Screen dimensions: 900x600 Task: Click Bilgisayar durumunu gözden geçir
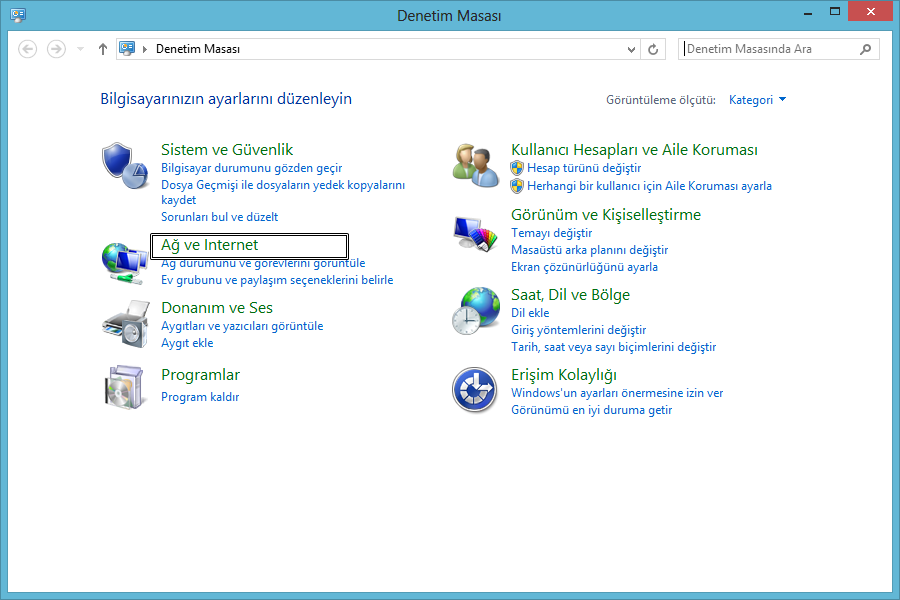click(x=251, y=168)
